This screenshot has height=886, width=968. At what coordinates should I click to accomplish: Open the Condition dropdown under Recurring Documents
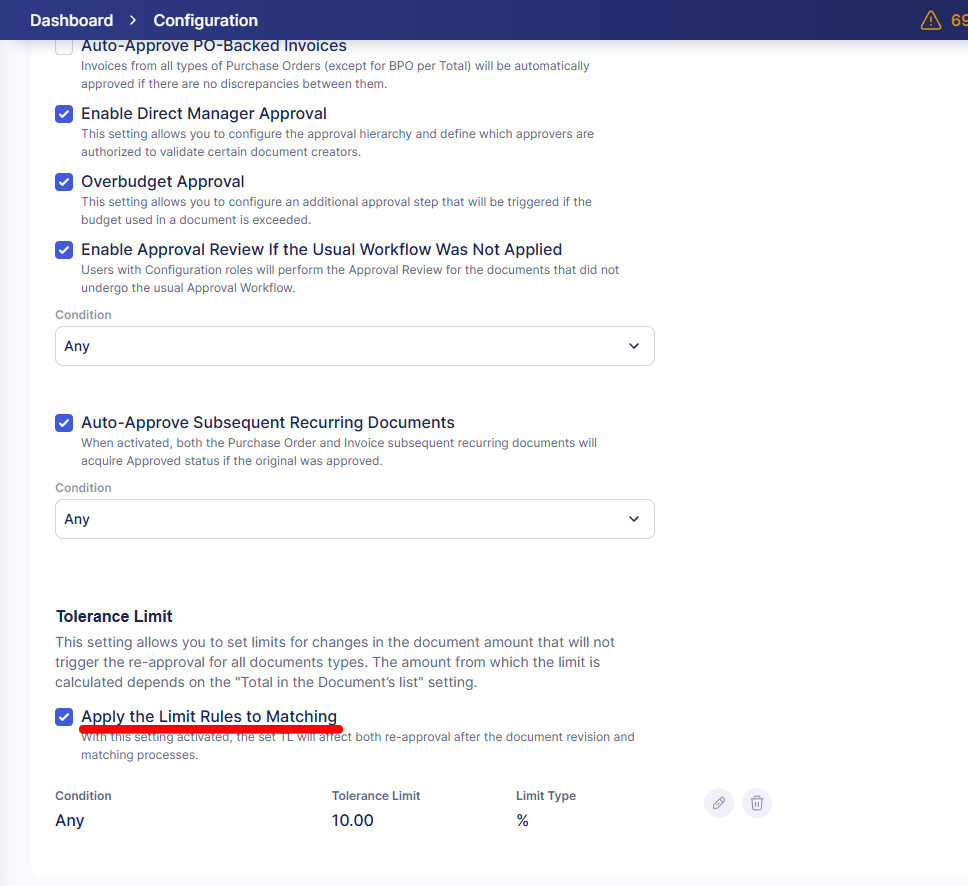[x=354, y=519]
